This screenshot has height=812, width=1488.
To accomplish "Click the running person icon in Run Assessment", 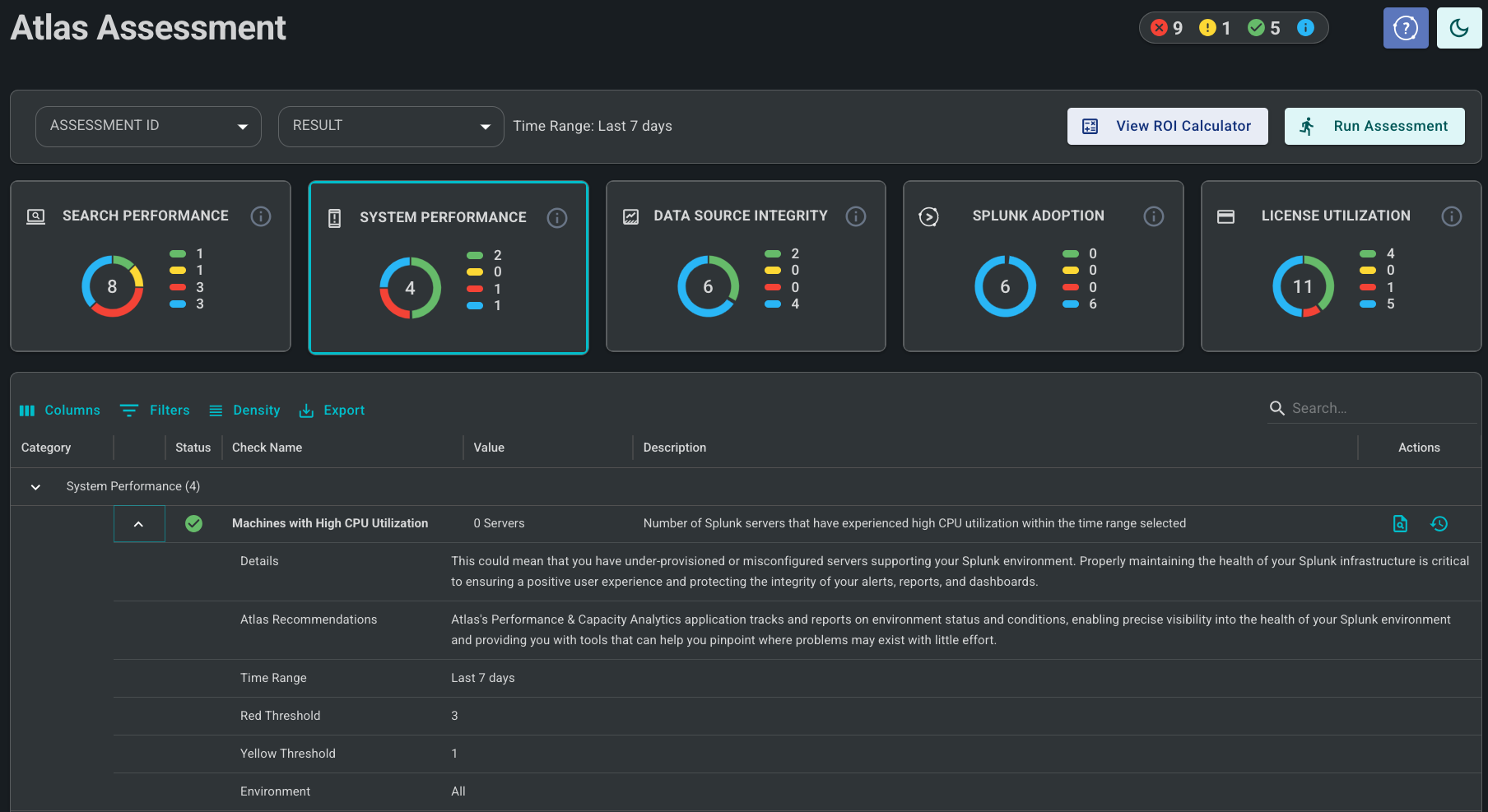I will [x=1307, y=126].
